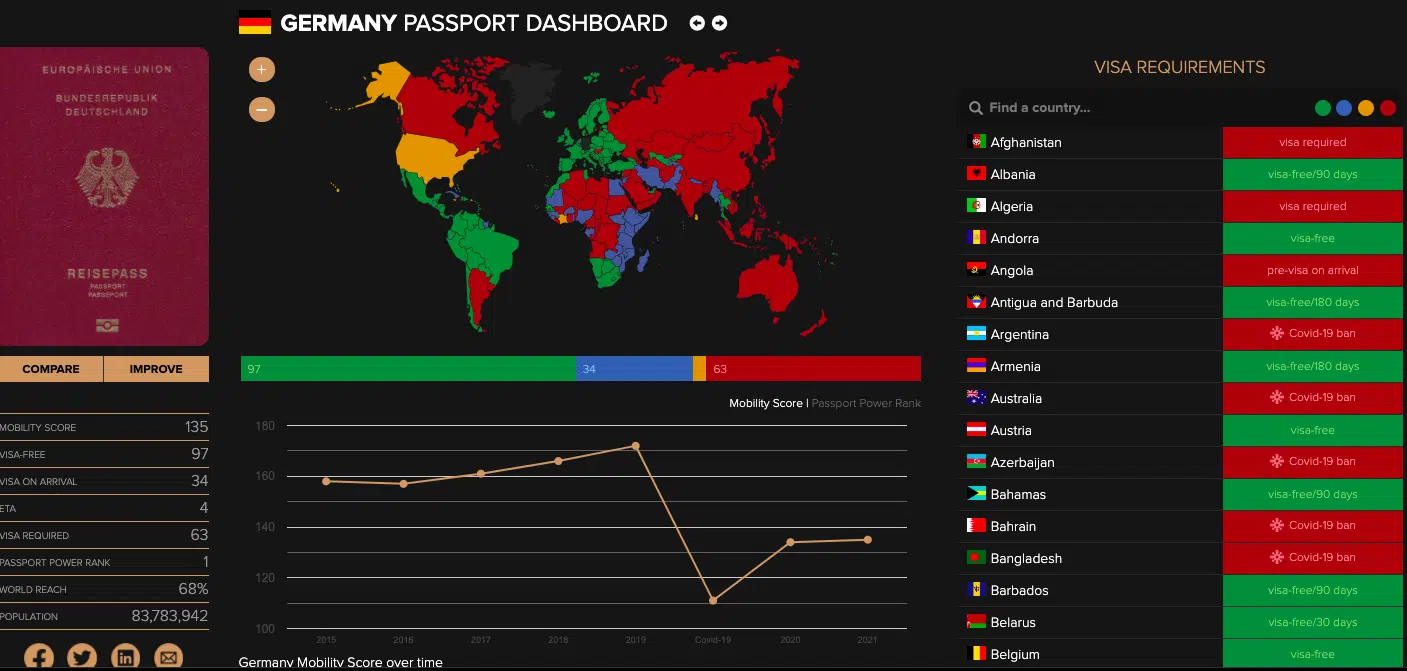Switch chart to Passport Power Rank
This screenshot has width=1407, height=671.
(866, 403)
